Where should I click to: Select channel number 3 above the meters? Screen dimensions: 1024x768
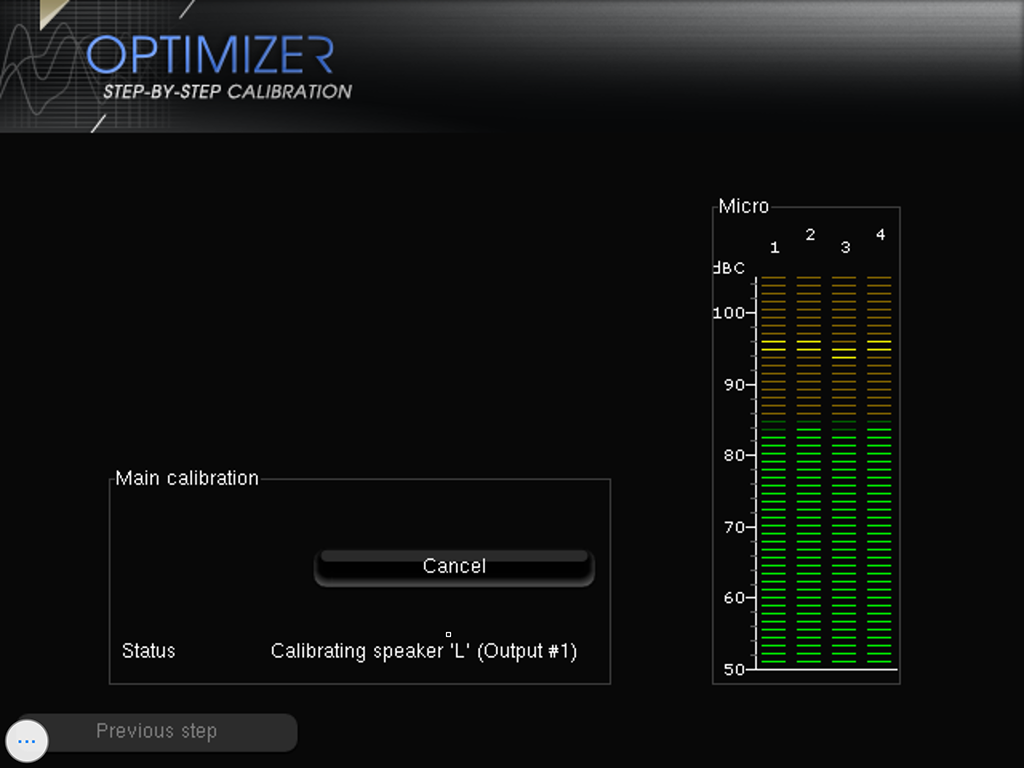pyautogui.click(x=845, y=248)
